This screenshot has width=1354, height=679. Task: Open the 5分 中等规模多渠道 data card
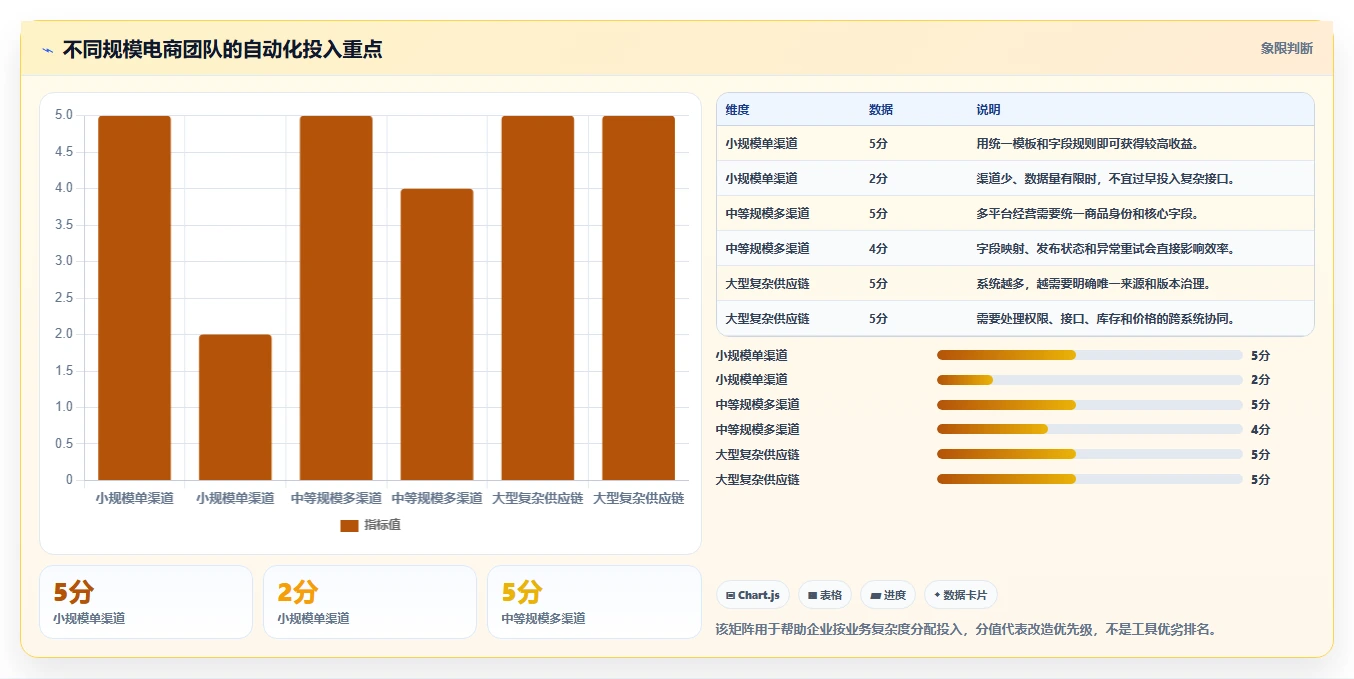[x=594, y=602]
